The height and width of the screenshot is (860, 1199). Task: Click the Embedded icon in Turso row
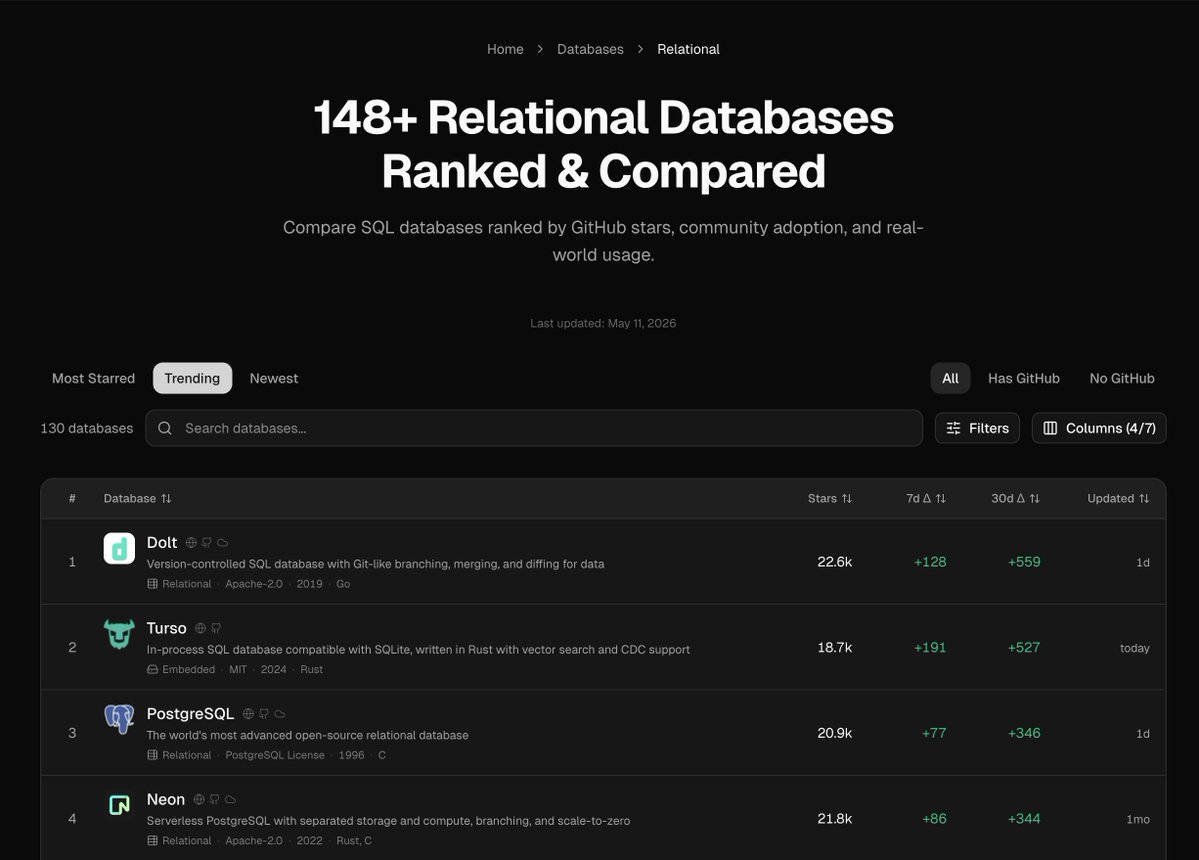[152, 670]
